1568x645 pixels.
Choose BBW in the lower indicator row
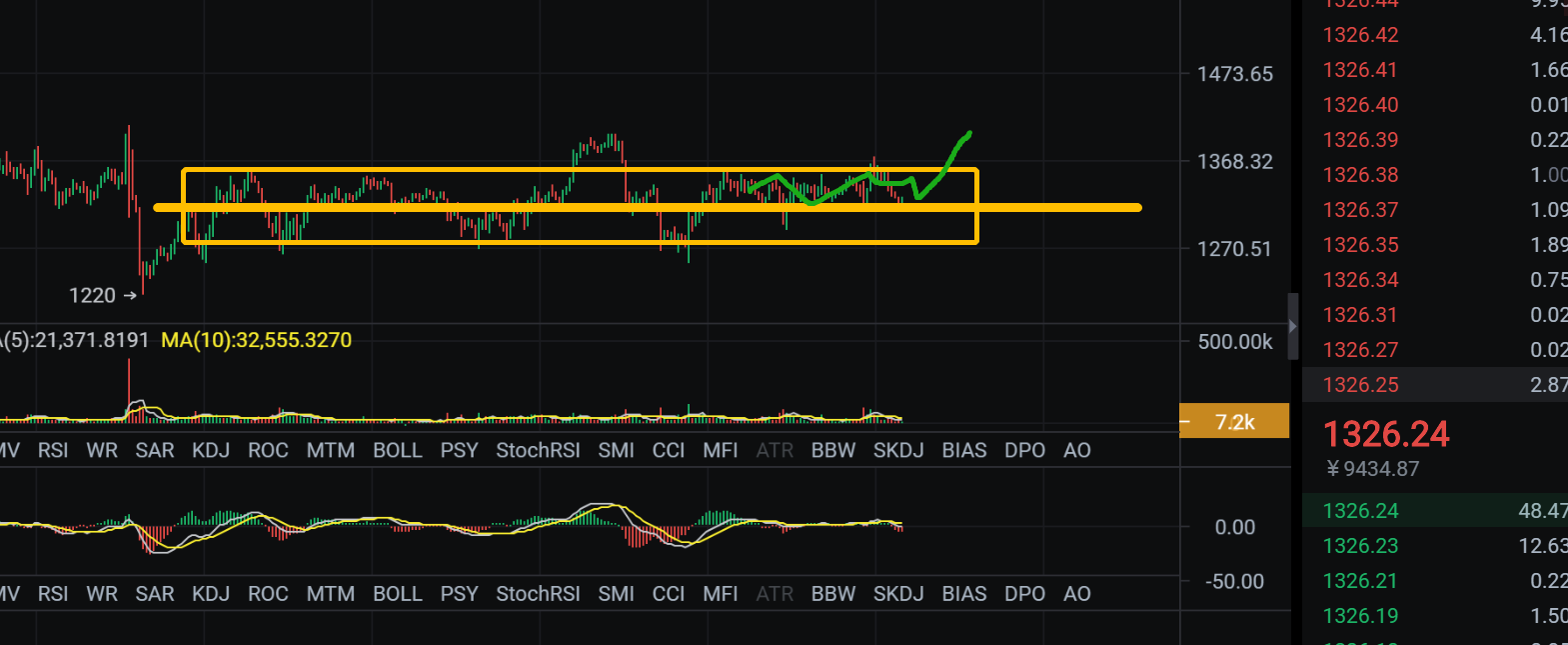point(833,594)
